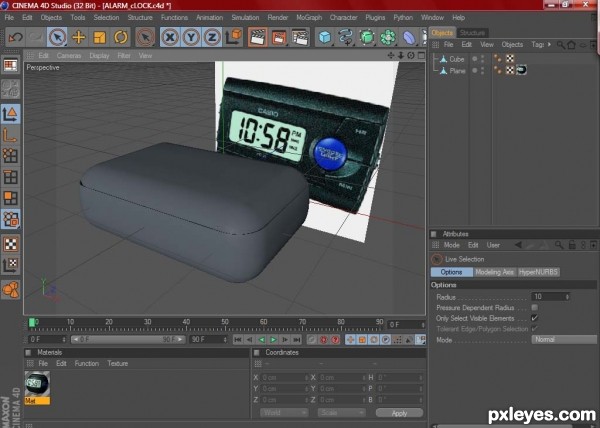Viewport: 600px width, 428px height.
Task: Go to the end of animation
Action: coord(297,339)
